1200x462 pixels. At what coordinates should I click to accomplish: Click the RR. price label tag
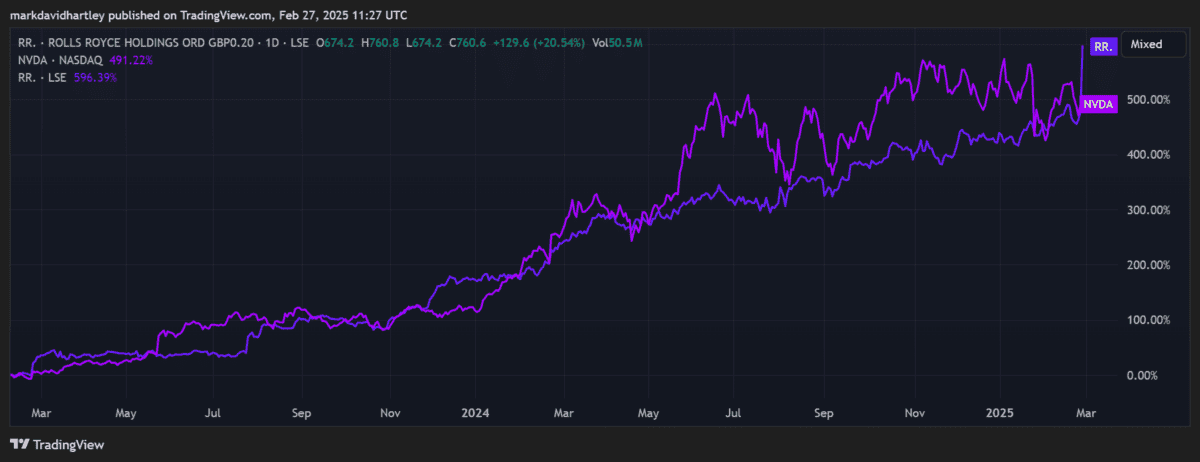click(1102, 47)
